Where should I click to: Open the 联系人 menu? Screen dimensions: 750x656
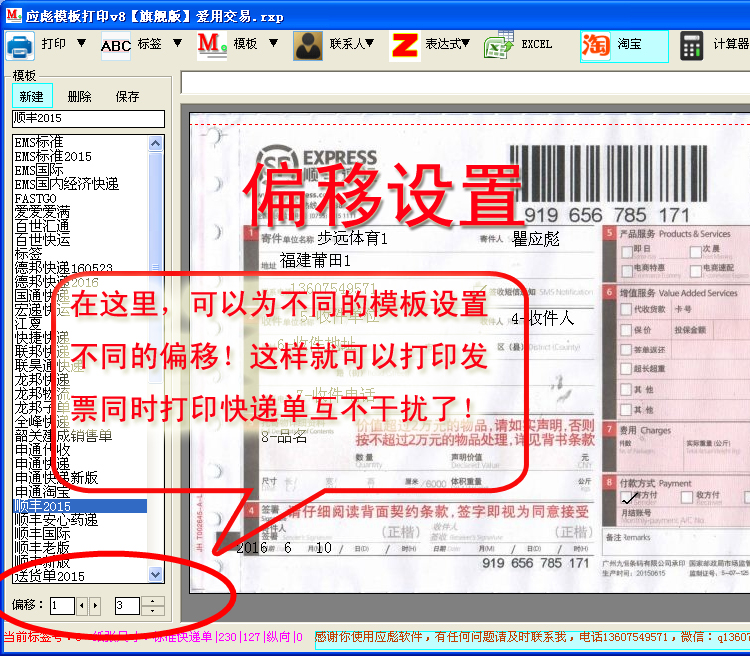352,44
